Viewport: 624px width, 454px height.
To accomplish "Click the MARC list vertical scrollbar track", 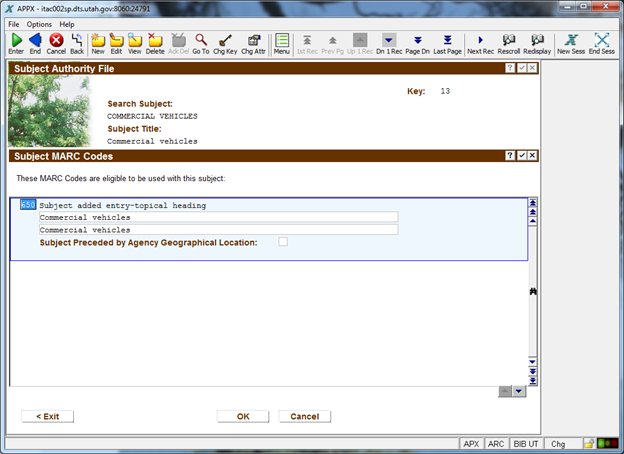I will click(533, 320).
